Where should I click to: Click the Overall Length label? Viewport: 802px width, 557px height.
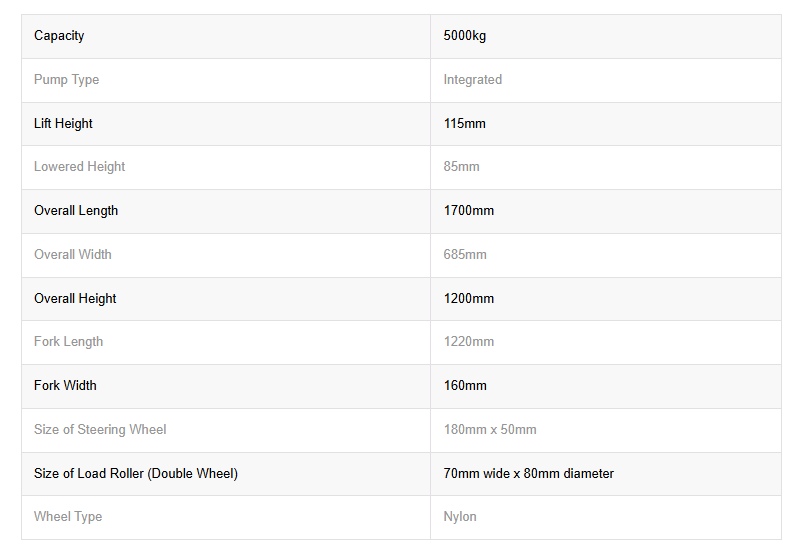[76, 211]
